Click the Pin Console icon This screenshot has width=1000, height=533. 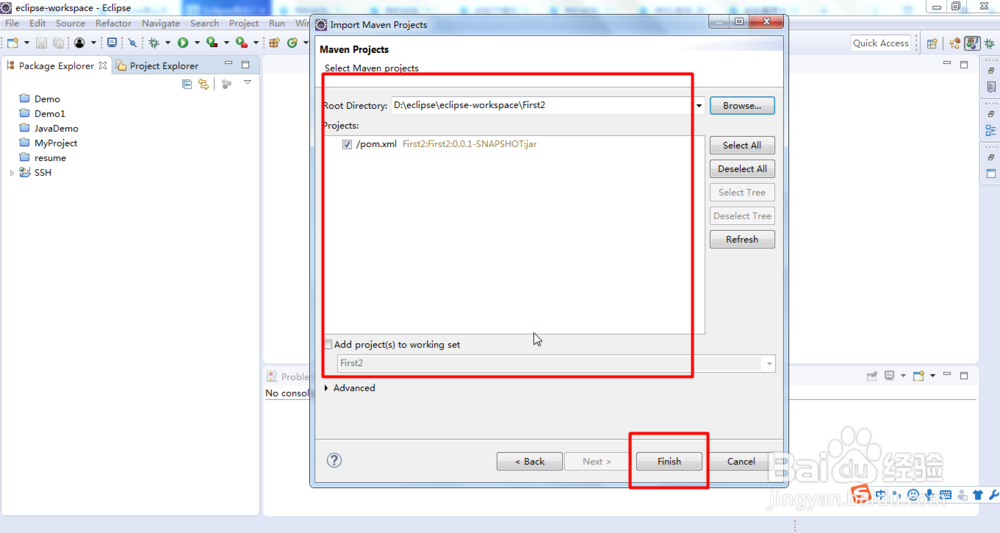872,376
